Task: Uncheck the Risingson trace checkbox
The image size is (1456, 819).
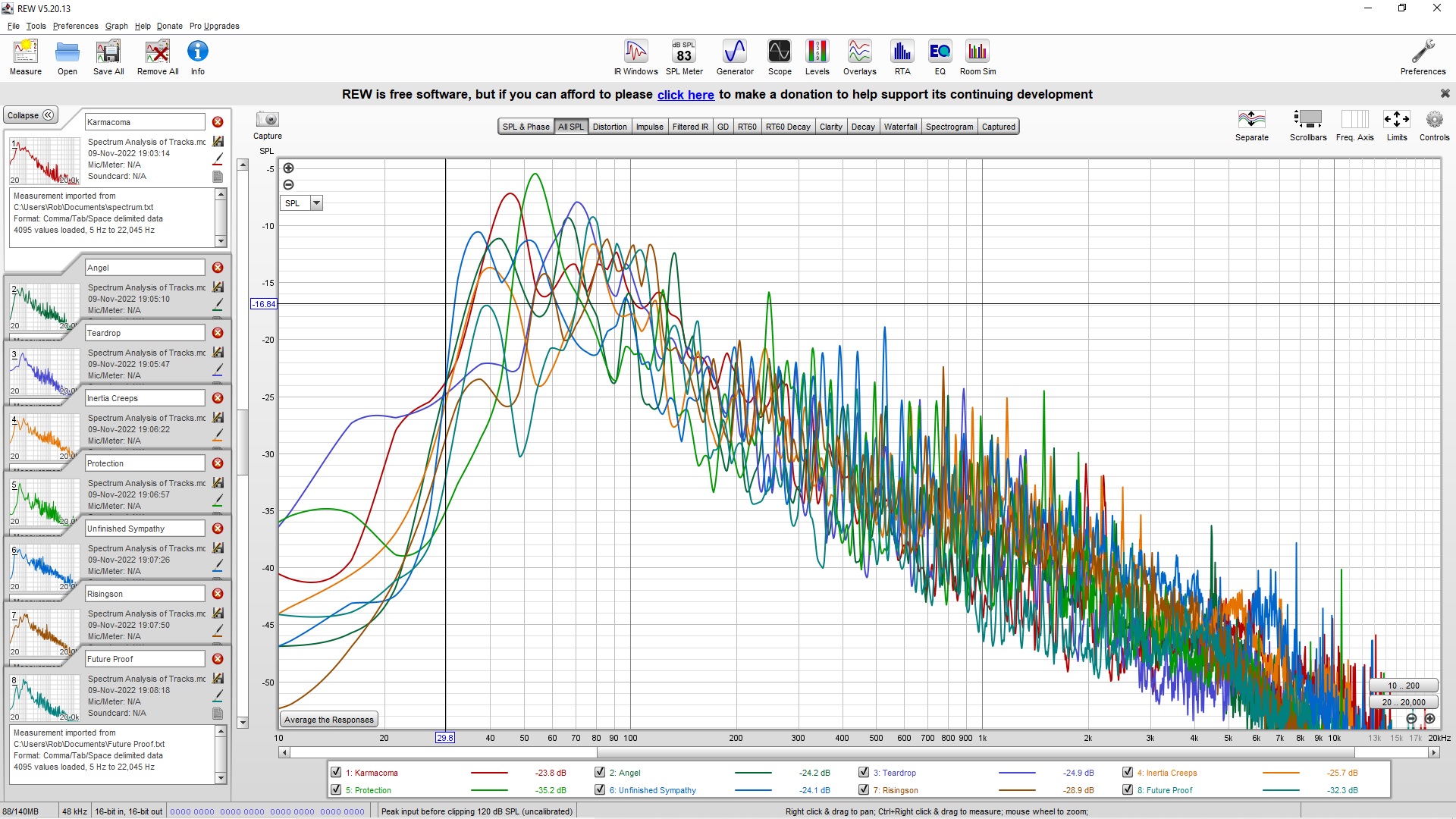Action: tap(864, 789)
